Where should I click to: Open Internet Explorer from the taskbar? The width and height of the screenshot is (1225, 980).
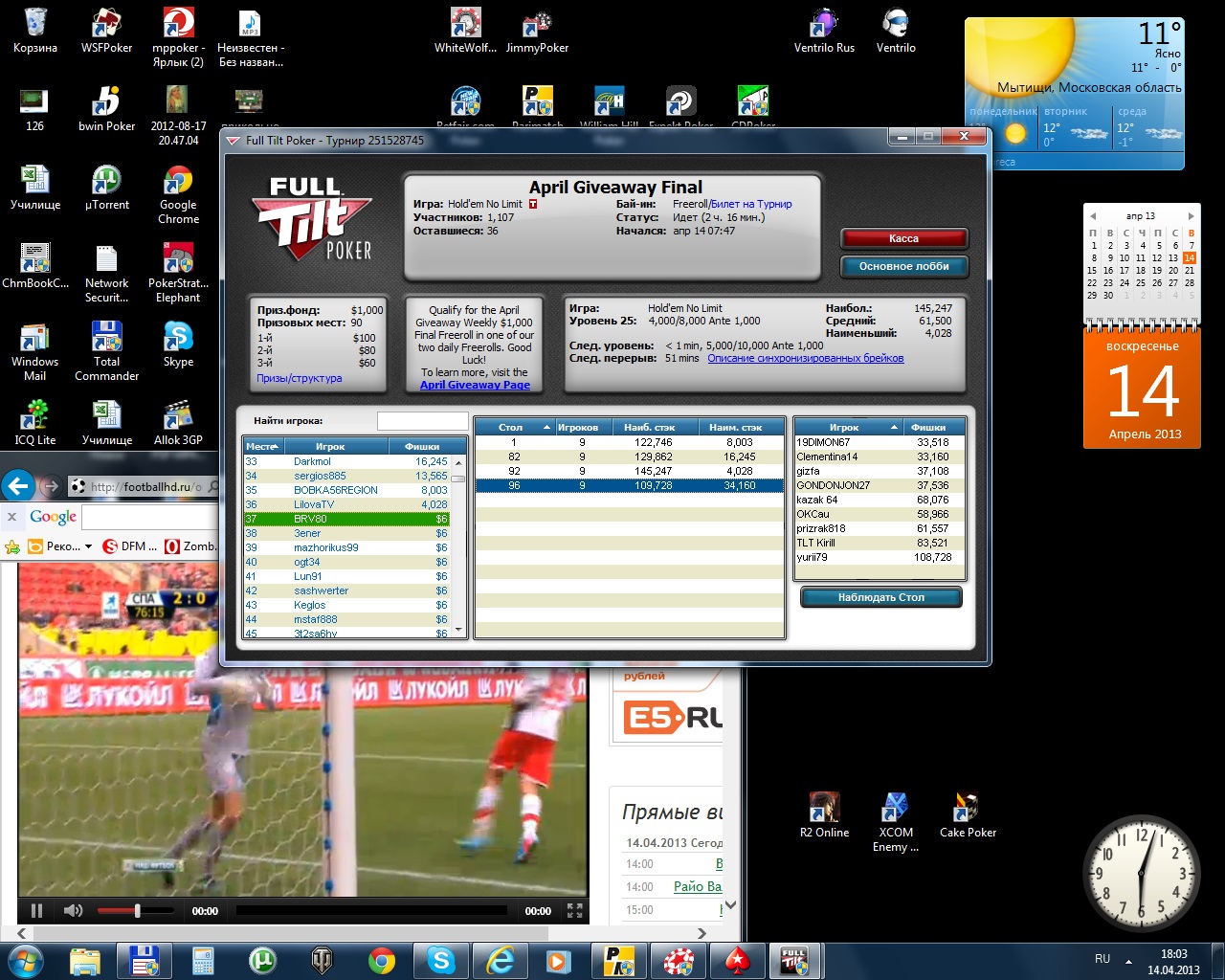[501, 960]
